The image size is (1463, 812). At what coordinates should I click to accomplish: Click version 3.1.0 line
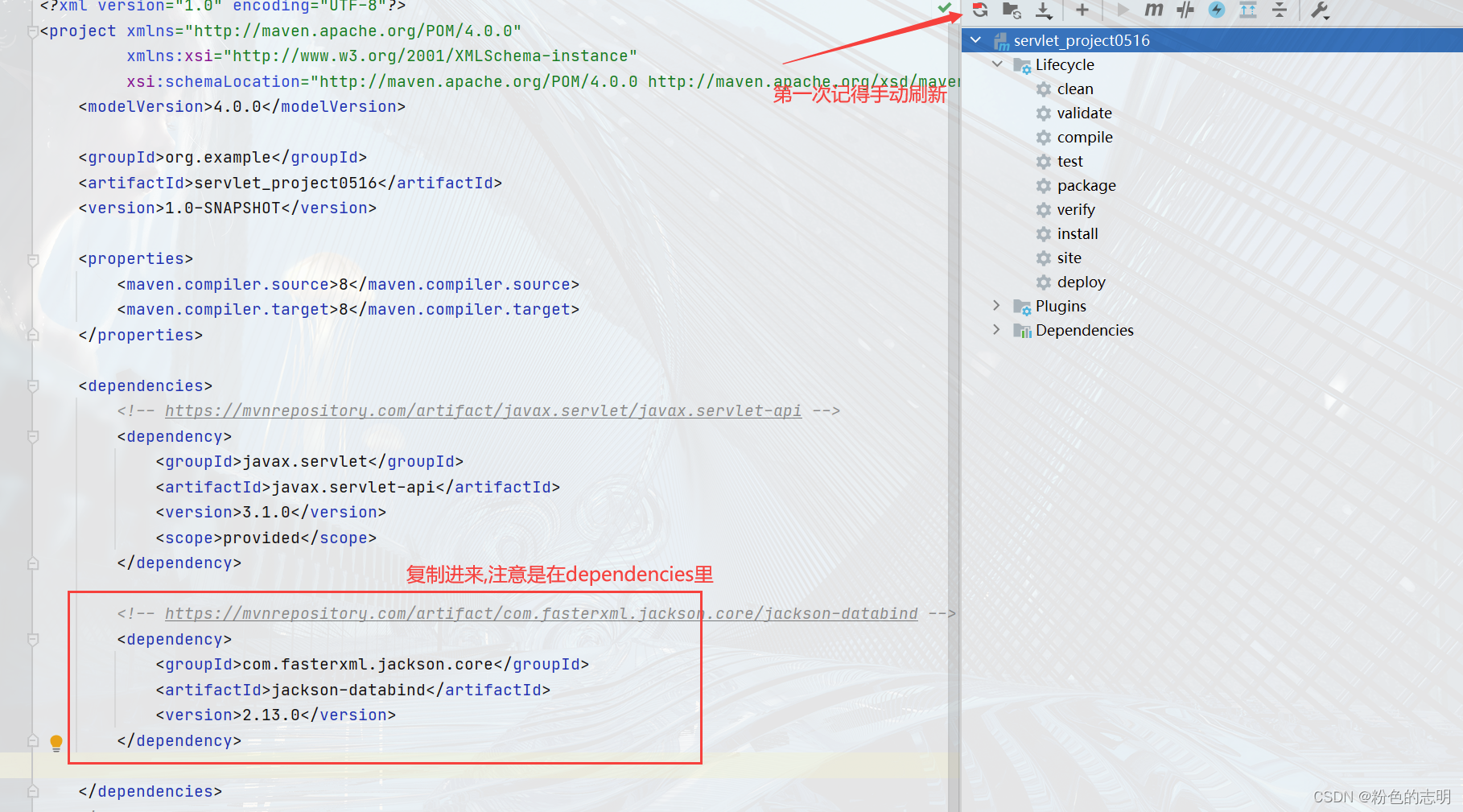(271, 513)
